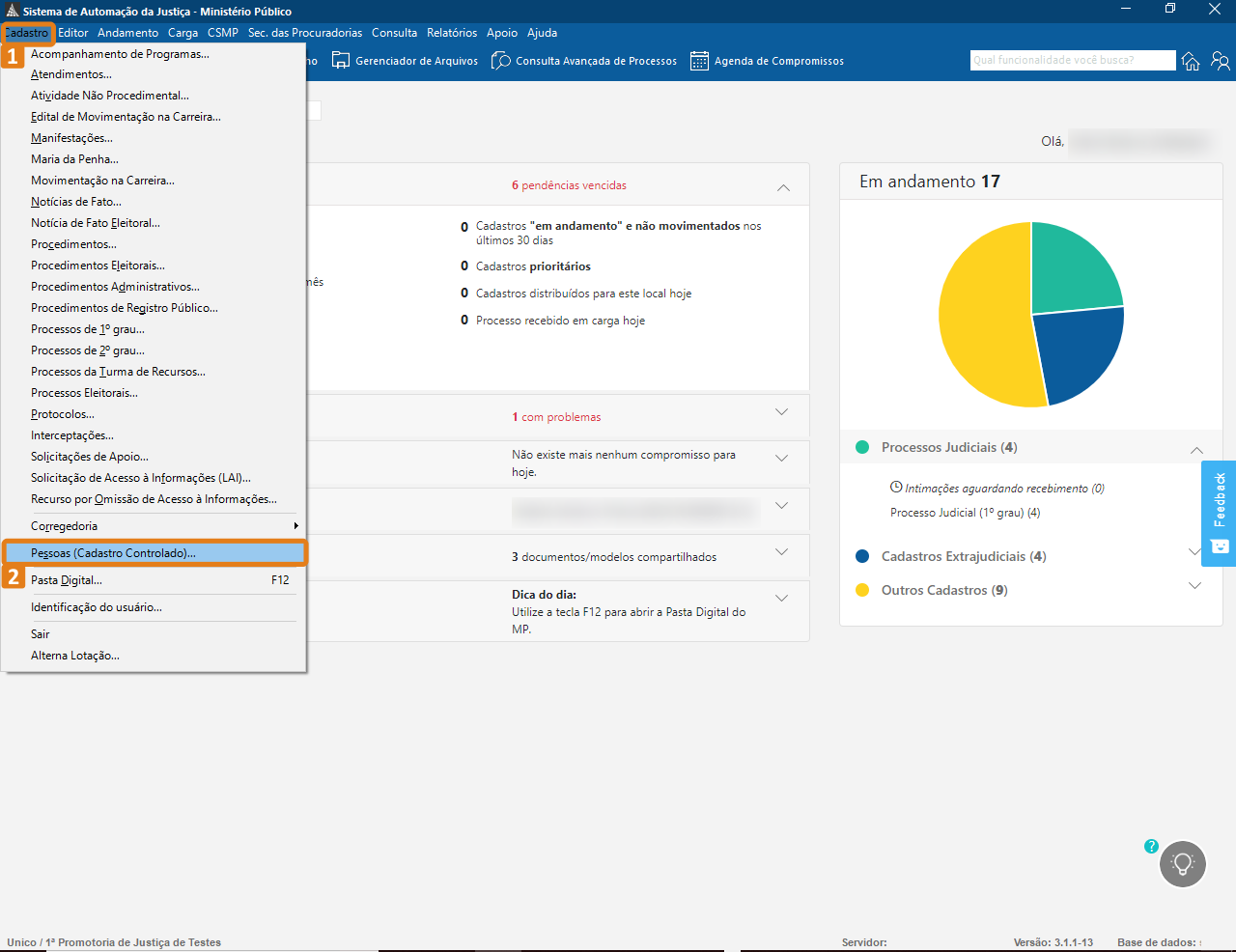The width and height of the screenshot is (1236, 952).
Task: Click the blue Cadastros Extrajudiciais legend dot
Action: pyautogui.click(x=862, y=556)
